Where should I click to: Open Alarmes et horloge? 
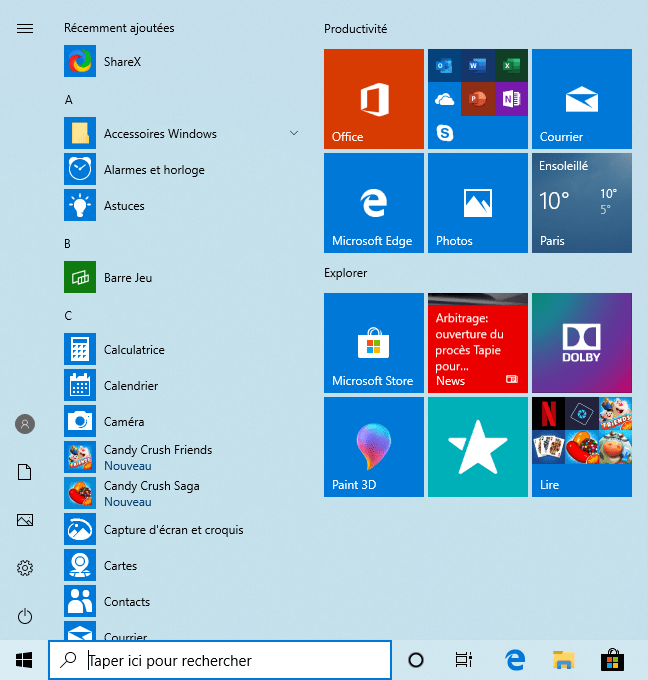(x=182, y=169)
